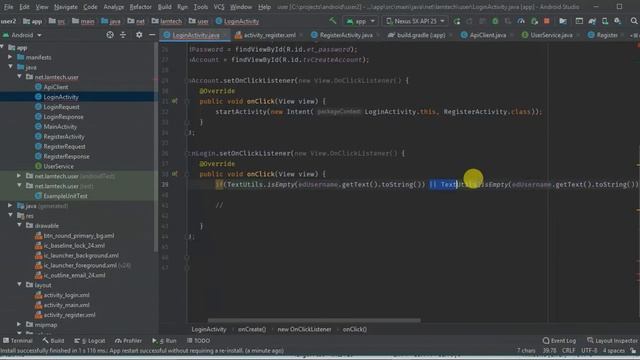640x360 pixels.
Task: Open TODO tool window
Action: [x=198, y=340]
